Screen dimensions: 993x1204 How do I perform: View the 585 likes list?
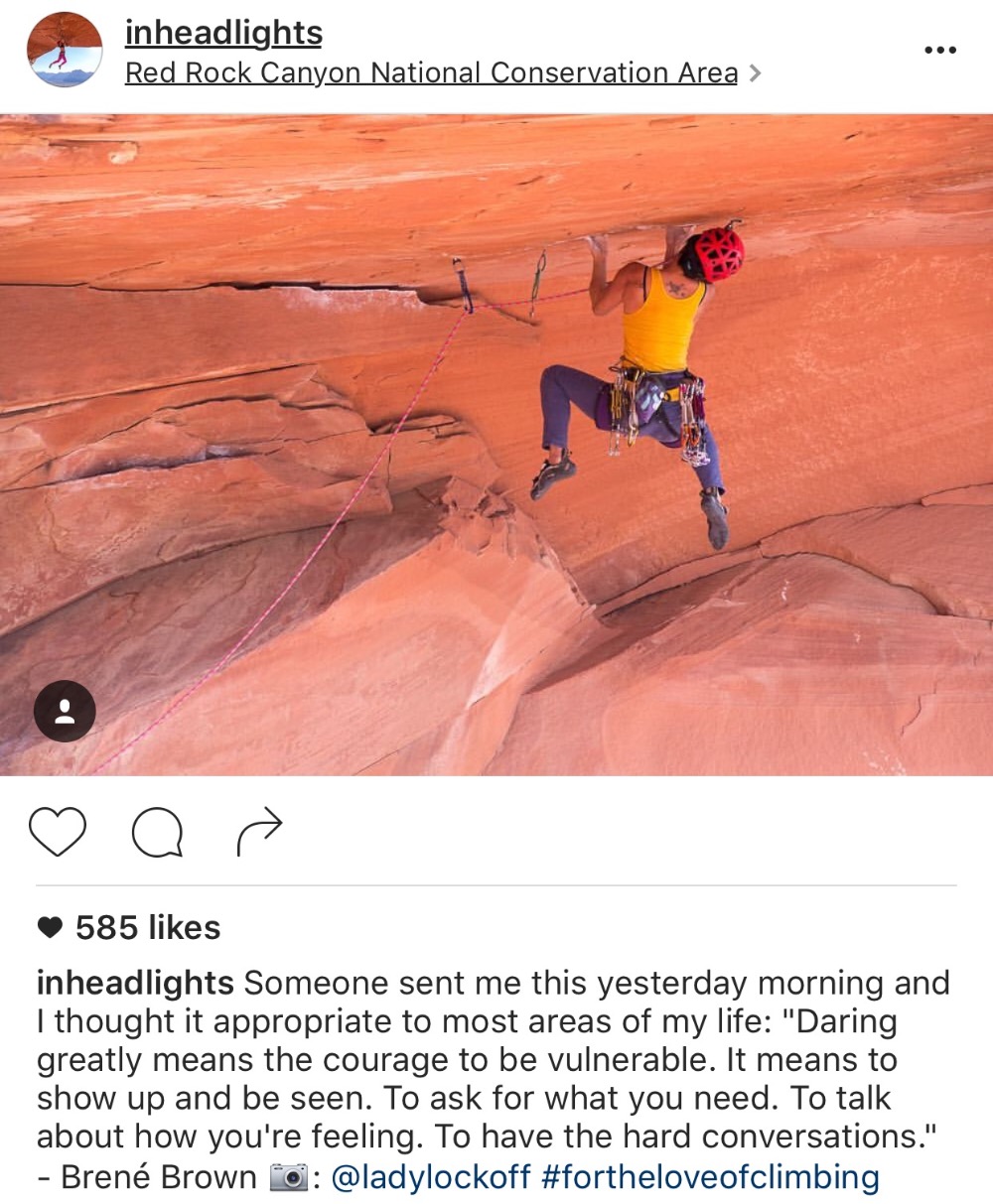pos(148,927)
